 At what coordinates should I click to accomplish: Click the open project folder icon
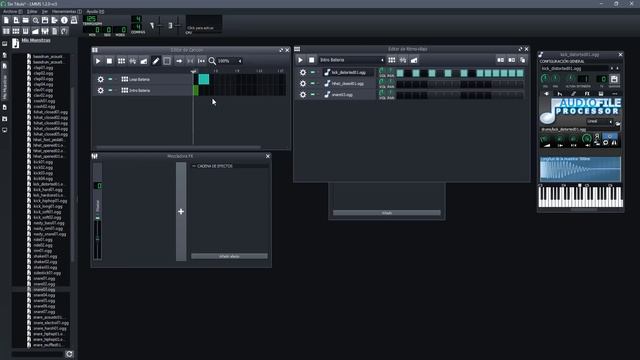click(x=26, y=20)
